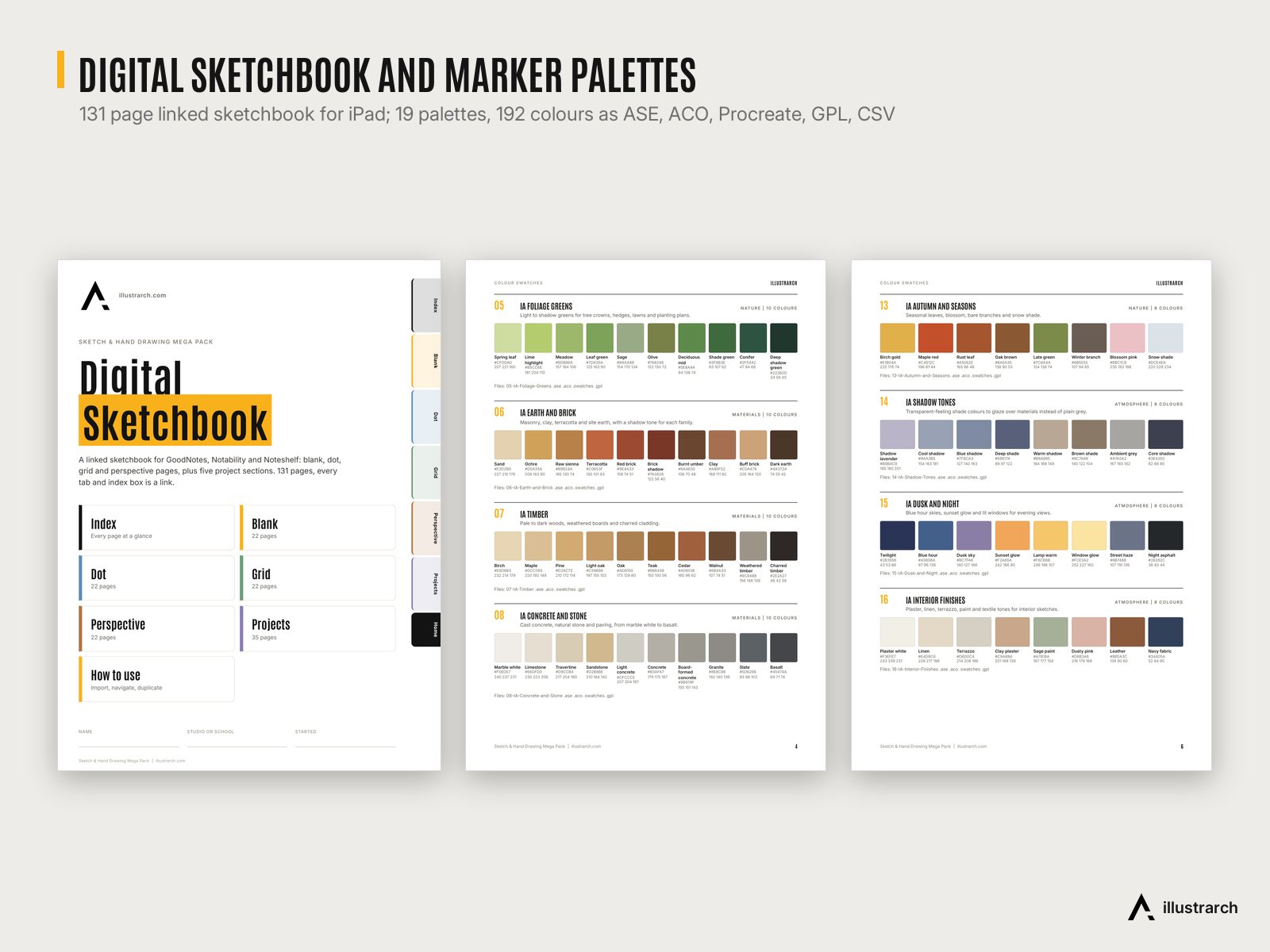Pick the Deep shadow green swatch
The width and height of the screenshot is (1270, 952).
coord(783,338)
